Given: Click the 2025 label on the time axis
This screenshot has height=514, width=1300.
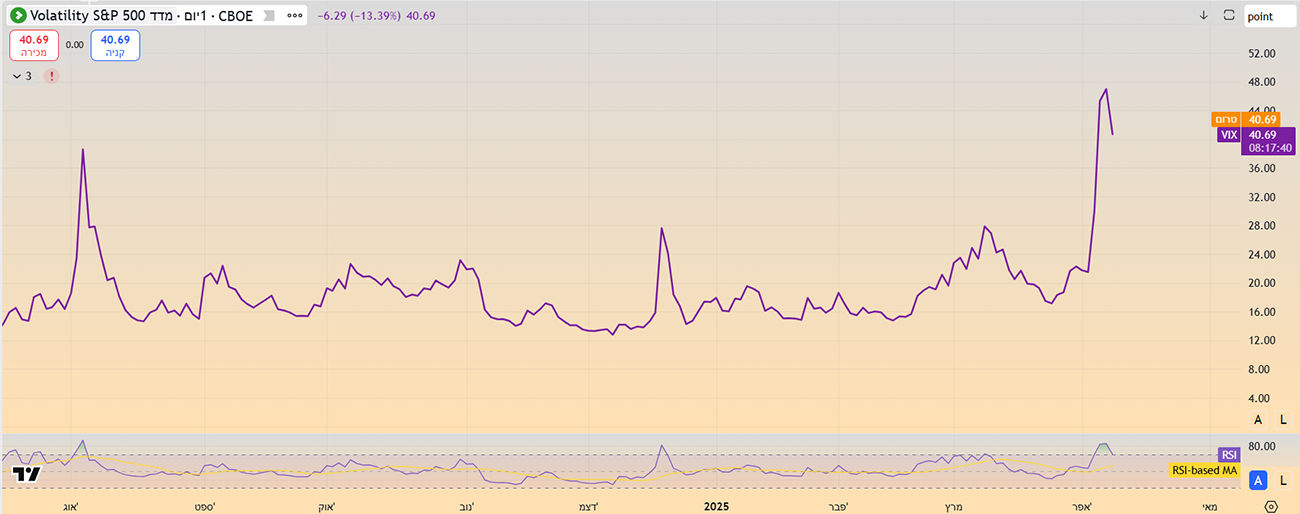Looking at the screenshot, I should (x=715, y=507).
